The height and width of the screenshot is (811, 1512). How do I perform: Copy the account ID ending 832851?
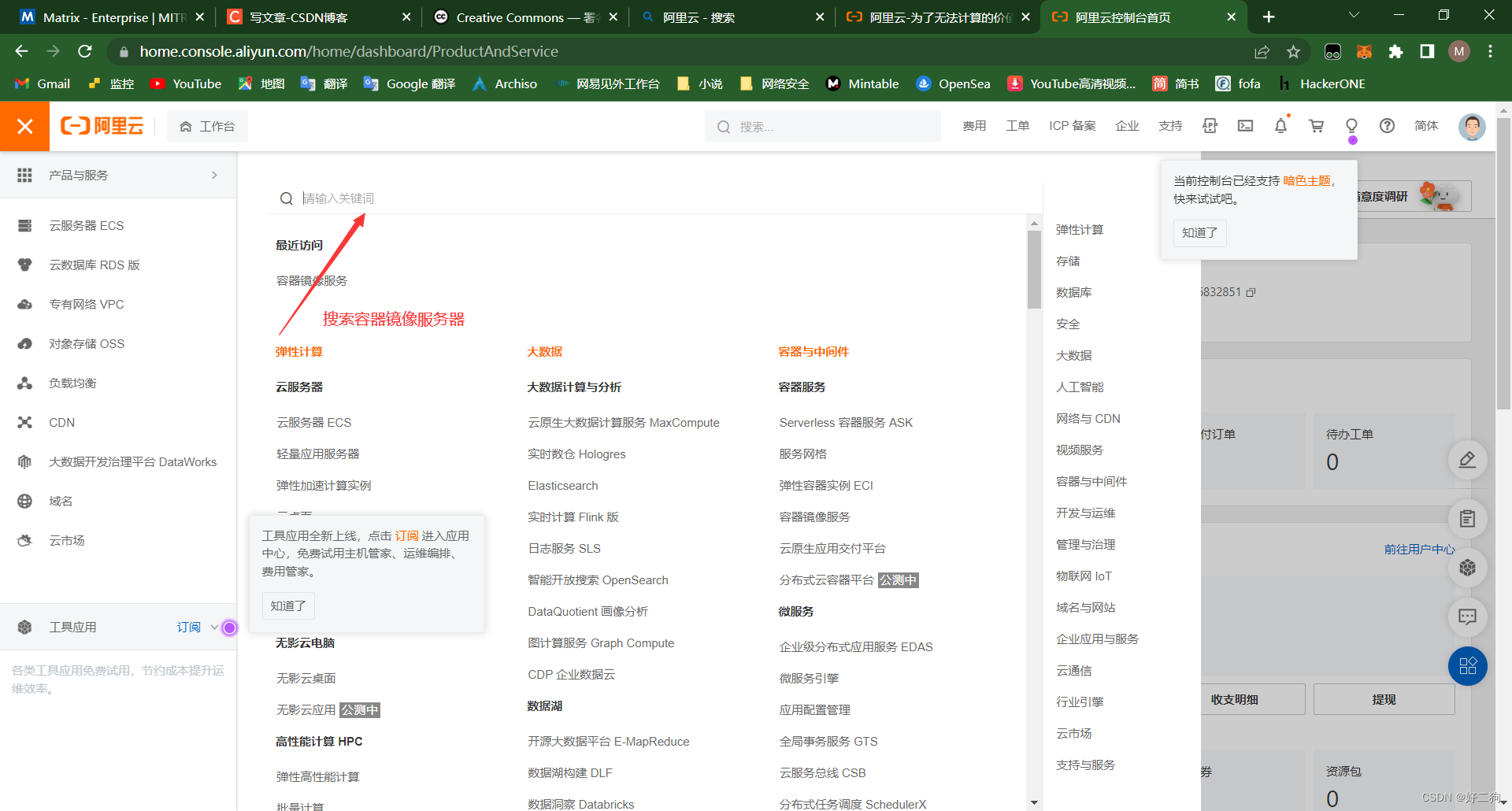point(1251,292)
